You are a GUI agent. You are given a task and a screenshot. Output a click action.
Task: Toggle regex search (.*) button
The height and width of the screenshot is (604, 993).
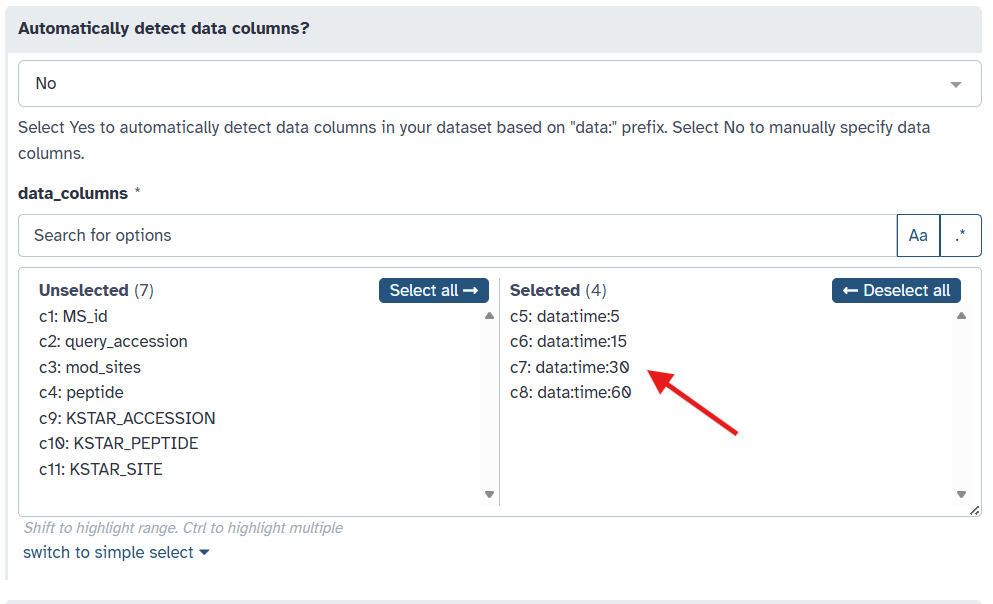[x=961, y=236]
